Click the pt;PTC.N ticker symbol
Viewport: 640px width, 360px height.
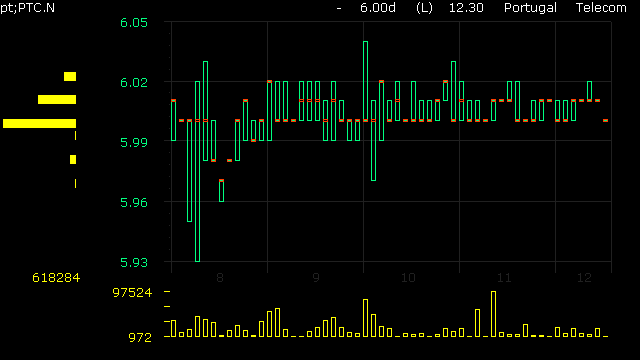point(27,8)
